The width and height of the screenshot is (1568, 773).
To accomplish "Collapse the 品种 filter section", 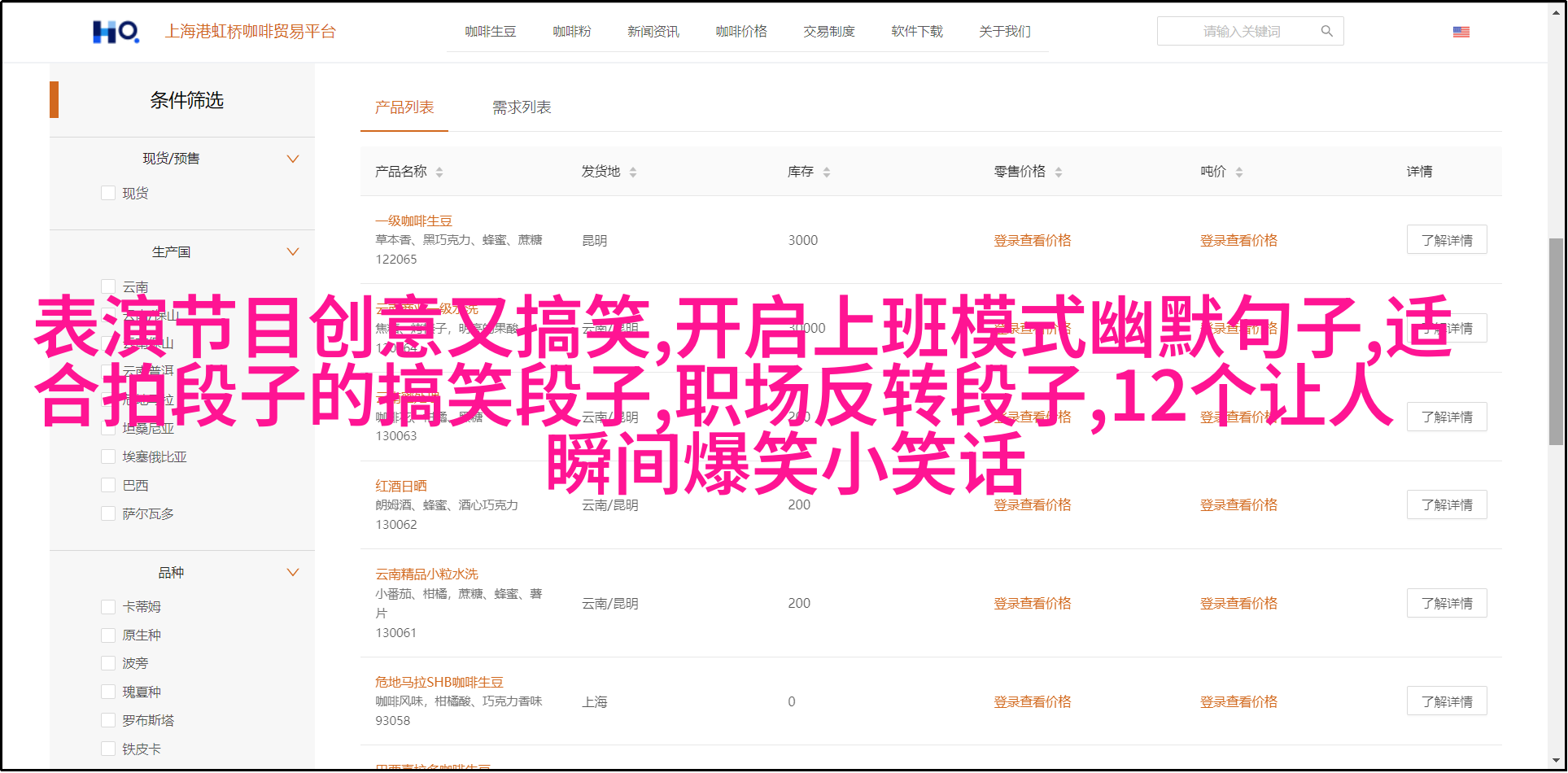I will pyautogui.click(x=293, y=573).
